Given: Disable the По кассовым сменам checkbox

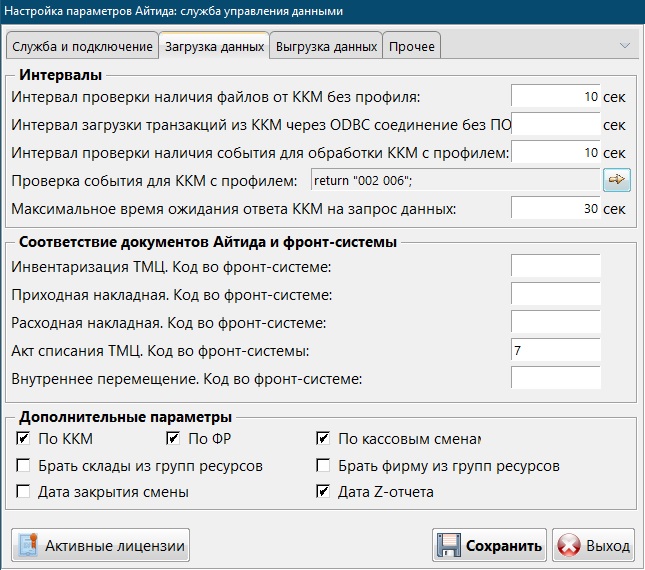Looking at the screenshot, I should [323, 438].
